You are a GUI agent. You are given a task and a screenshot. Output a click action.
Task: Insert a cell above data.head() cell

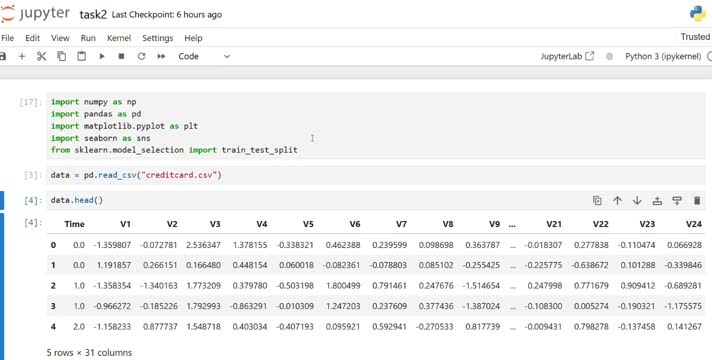[657, 201]
